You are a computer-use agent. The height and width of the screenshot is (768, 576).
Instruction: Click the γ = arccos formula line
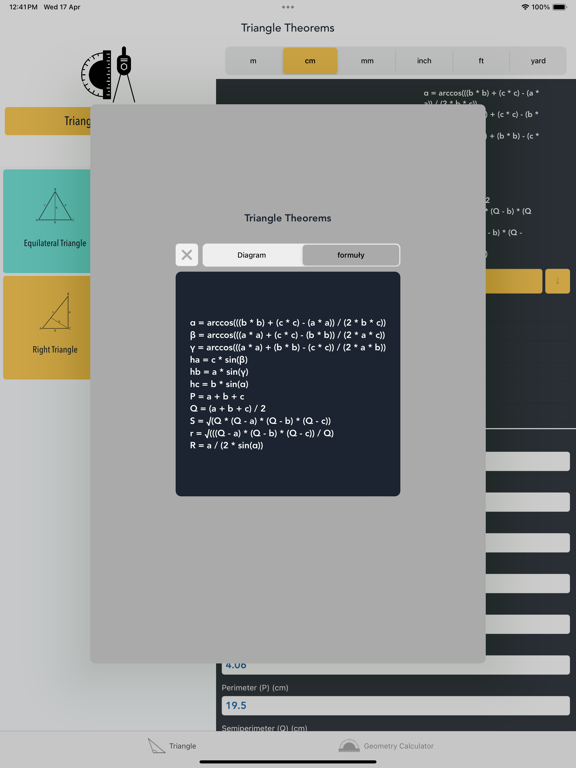pos(288,347)
